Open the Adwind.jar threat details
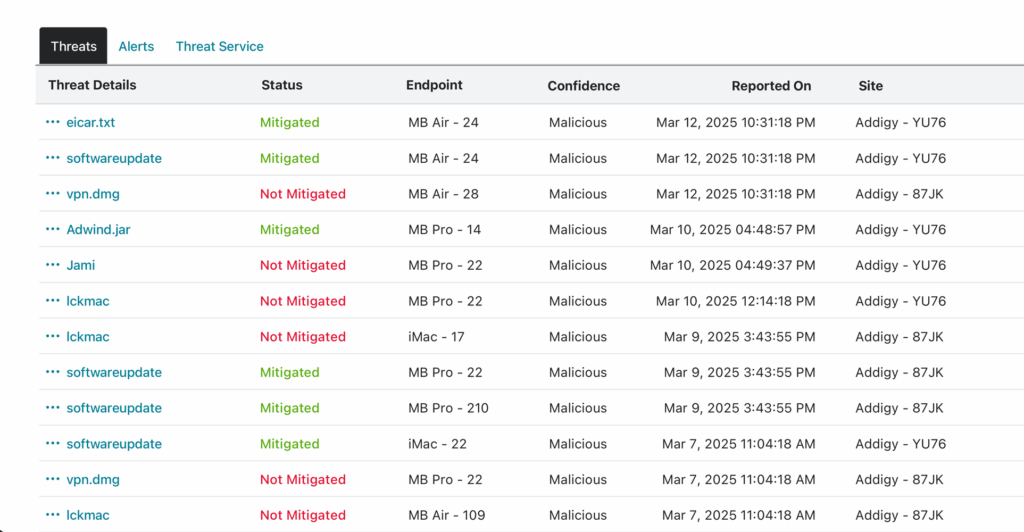The width and height of the screenshot is (1024, 532). pyautogui.click(x=98, y=229)
